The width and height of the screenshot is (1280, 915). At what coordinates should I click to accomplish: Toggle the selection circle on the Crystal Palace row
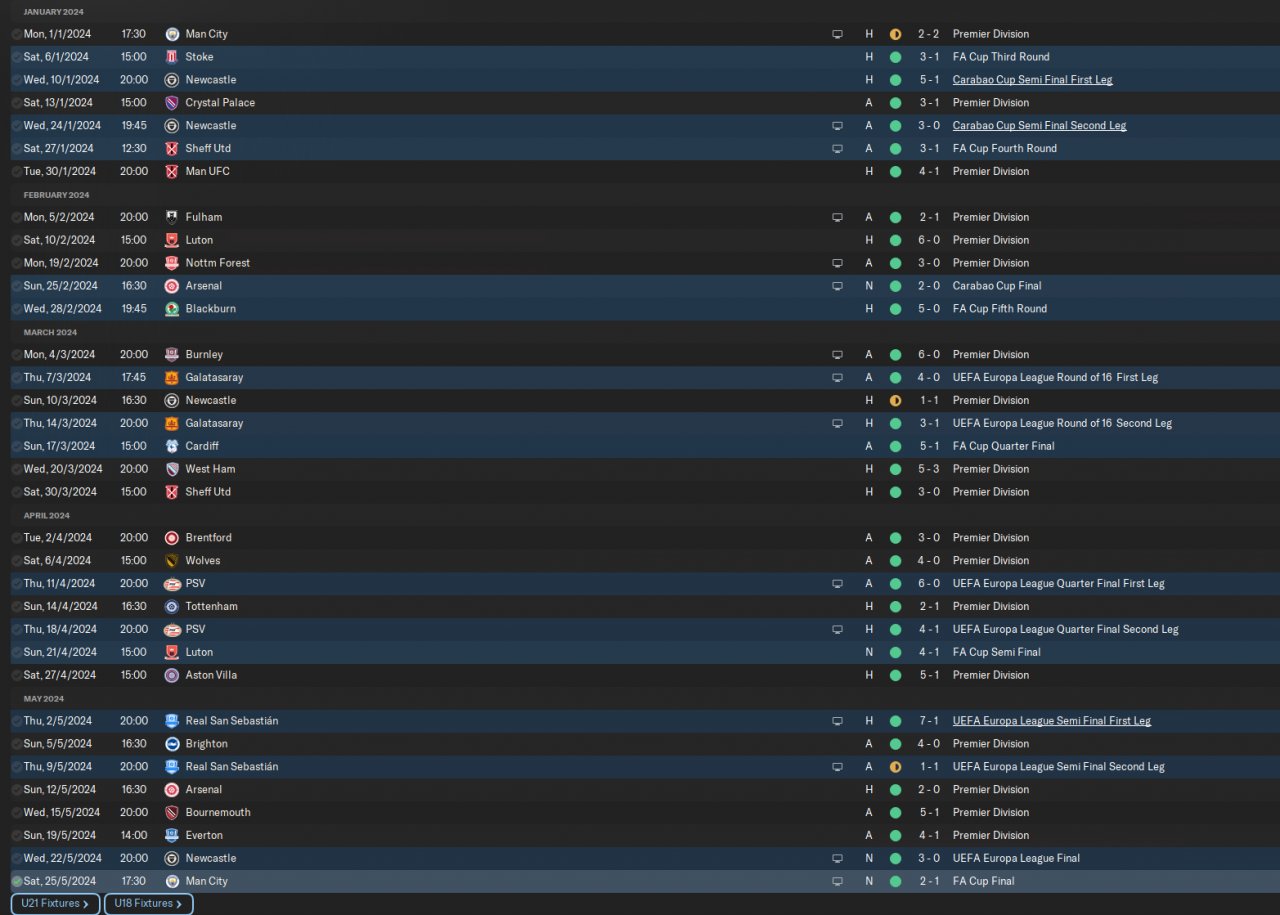pyautogui.click(x=17, y=103)
